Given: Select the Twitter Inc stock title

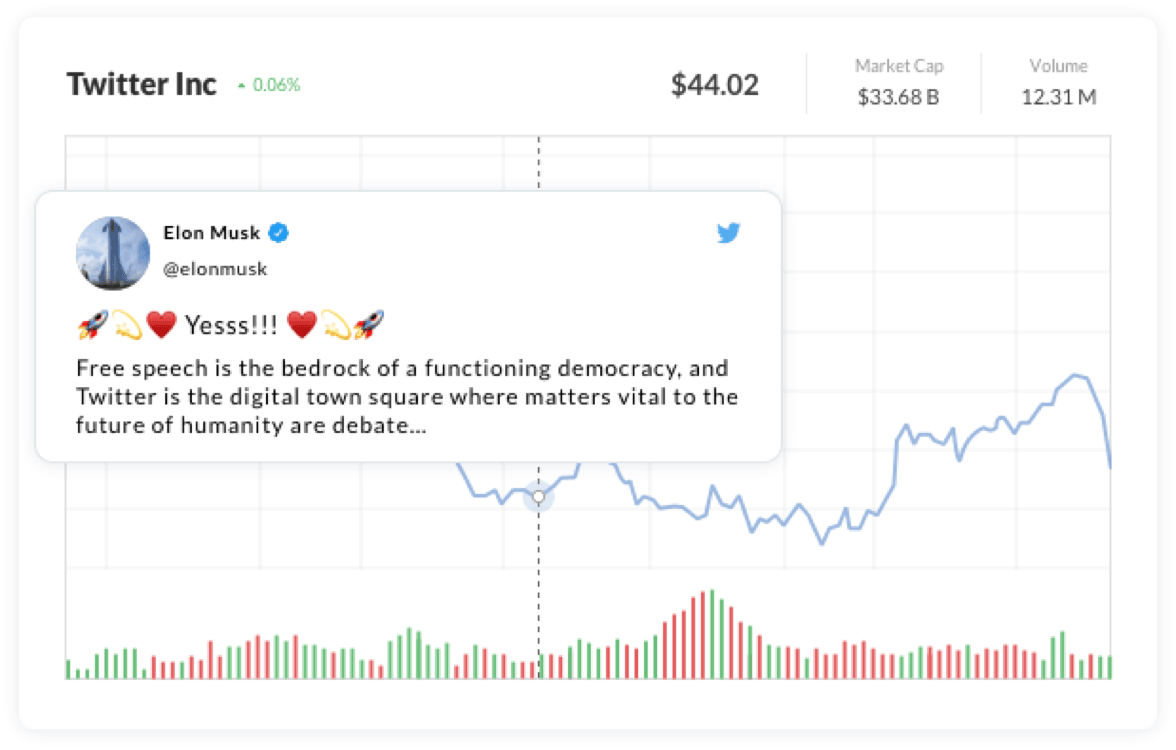Looking at the screenshot, I should point(141,85).
